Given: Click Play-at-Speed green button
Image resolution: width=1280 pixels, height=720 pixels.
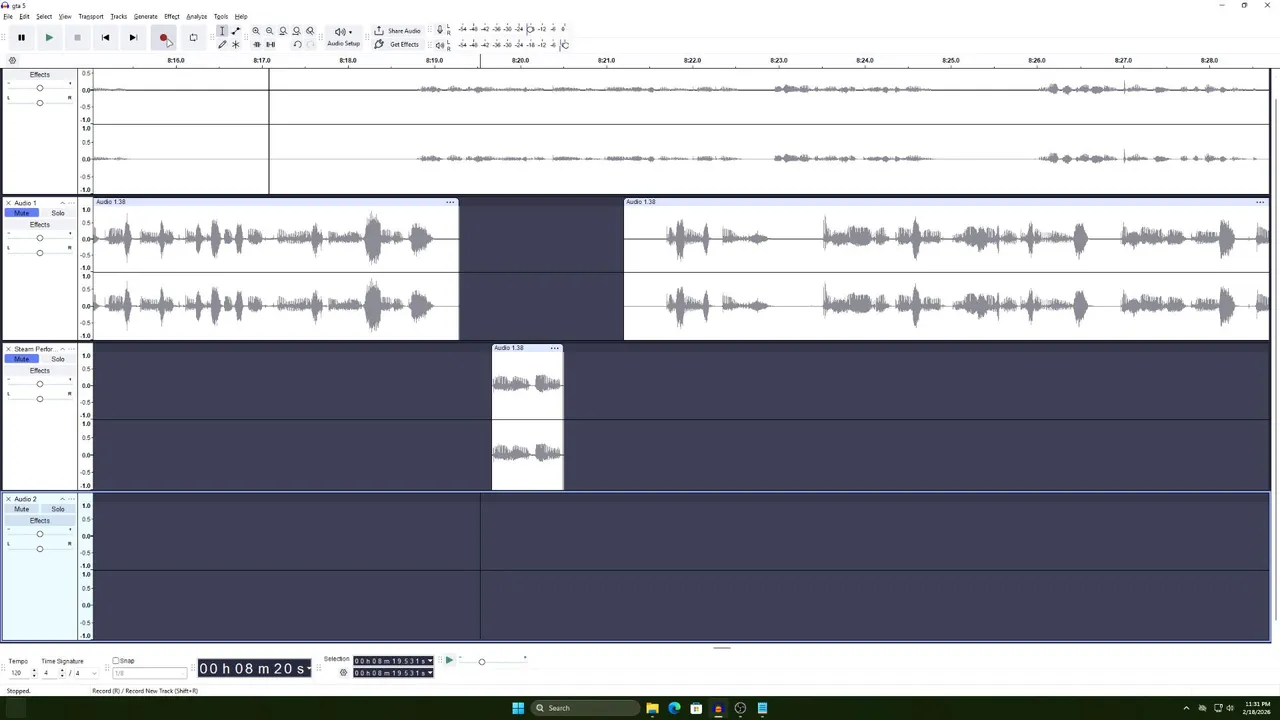Looking at the screenshot, I should tap(449, 660).
